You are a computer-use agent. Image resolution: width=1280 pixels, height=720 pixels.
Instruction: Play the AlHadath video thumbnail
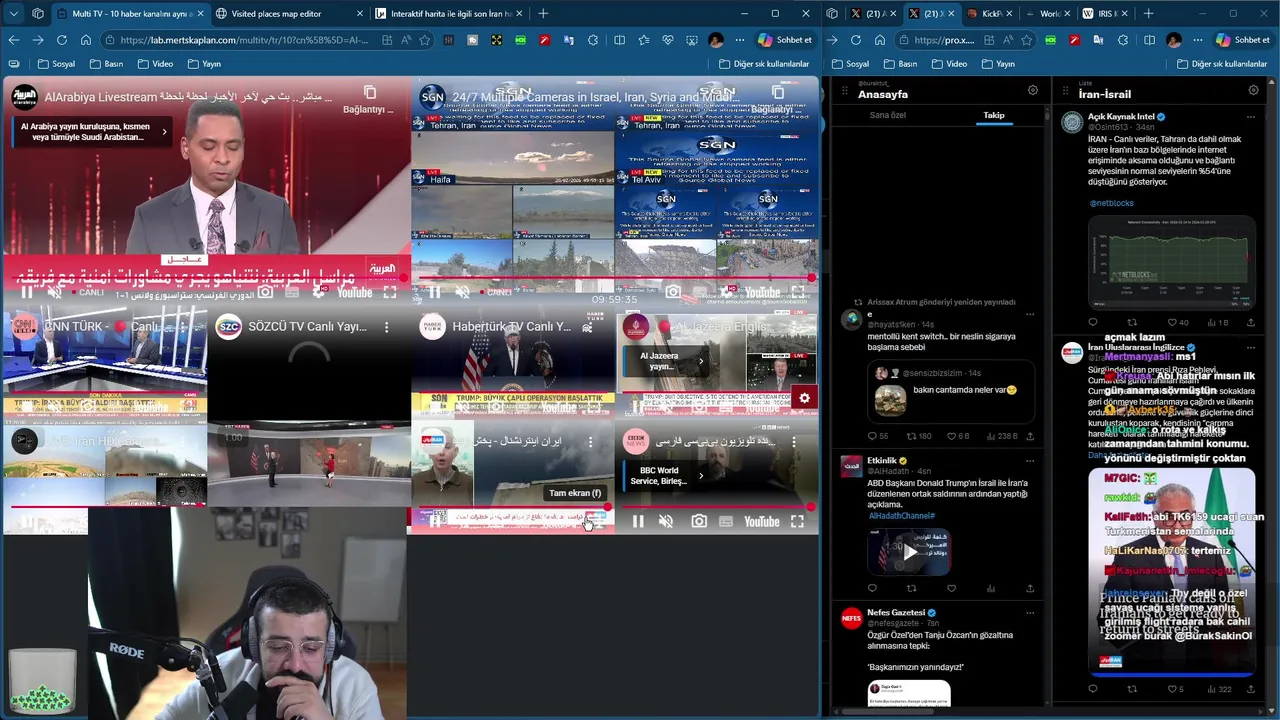[909, 551]
